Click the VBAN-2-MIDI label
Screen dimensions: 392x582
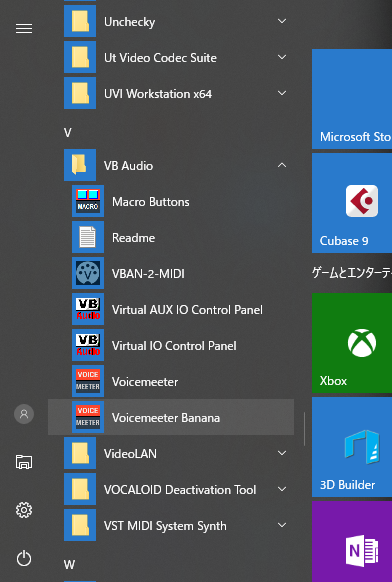[x=148, y=274]
